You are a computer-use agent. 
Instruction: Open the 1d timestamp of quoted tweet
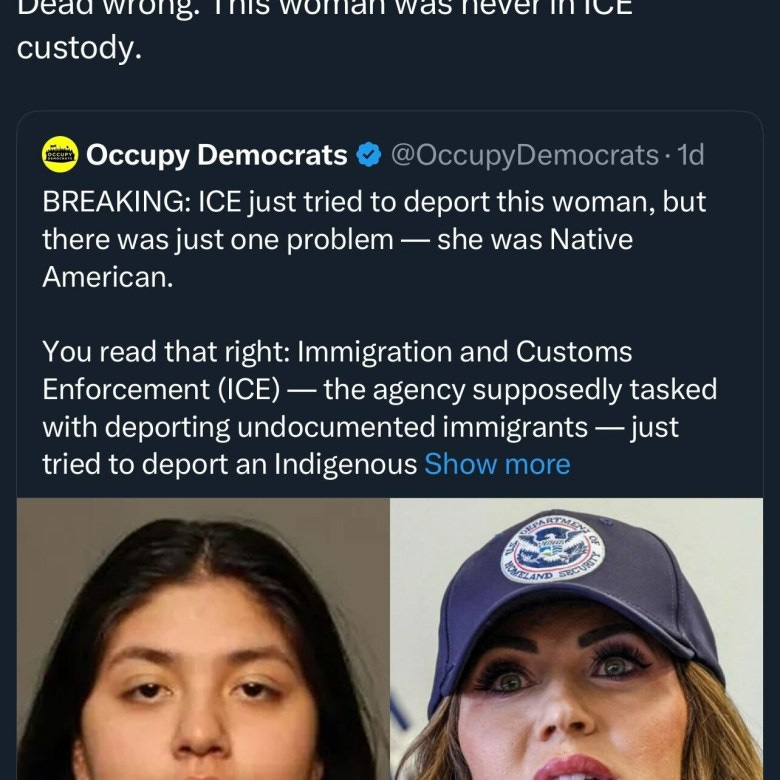point(690,155)
